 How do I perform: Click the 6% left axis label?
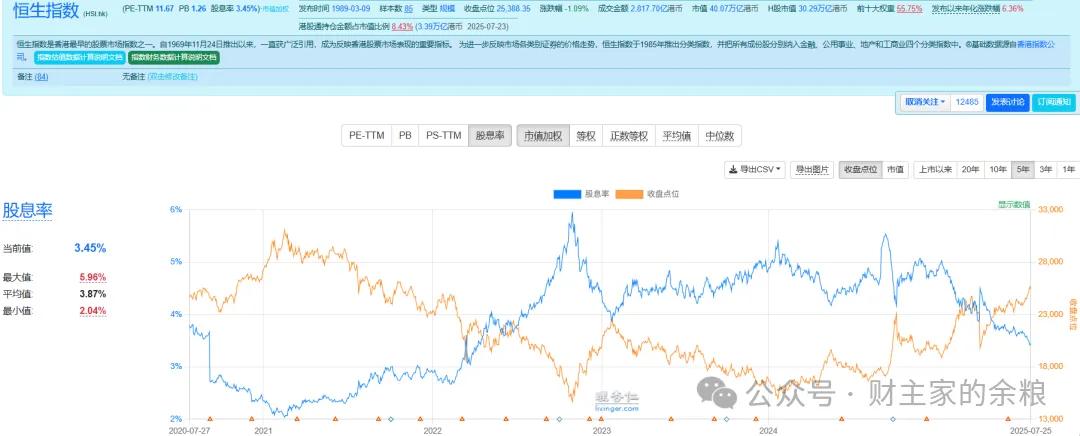[176, 209]
